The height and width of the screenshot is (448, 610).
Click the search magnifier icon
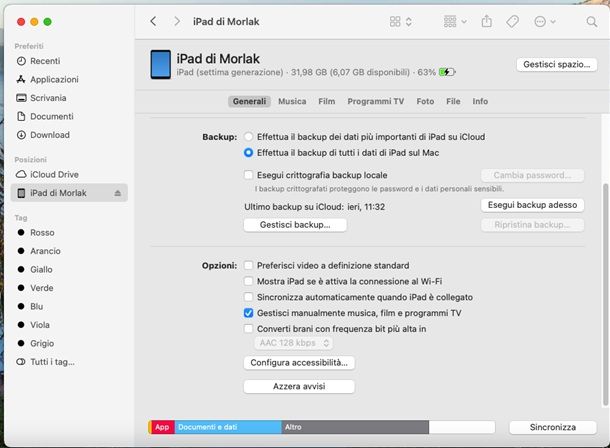click(x=591, y=22)
